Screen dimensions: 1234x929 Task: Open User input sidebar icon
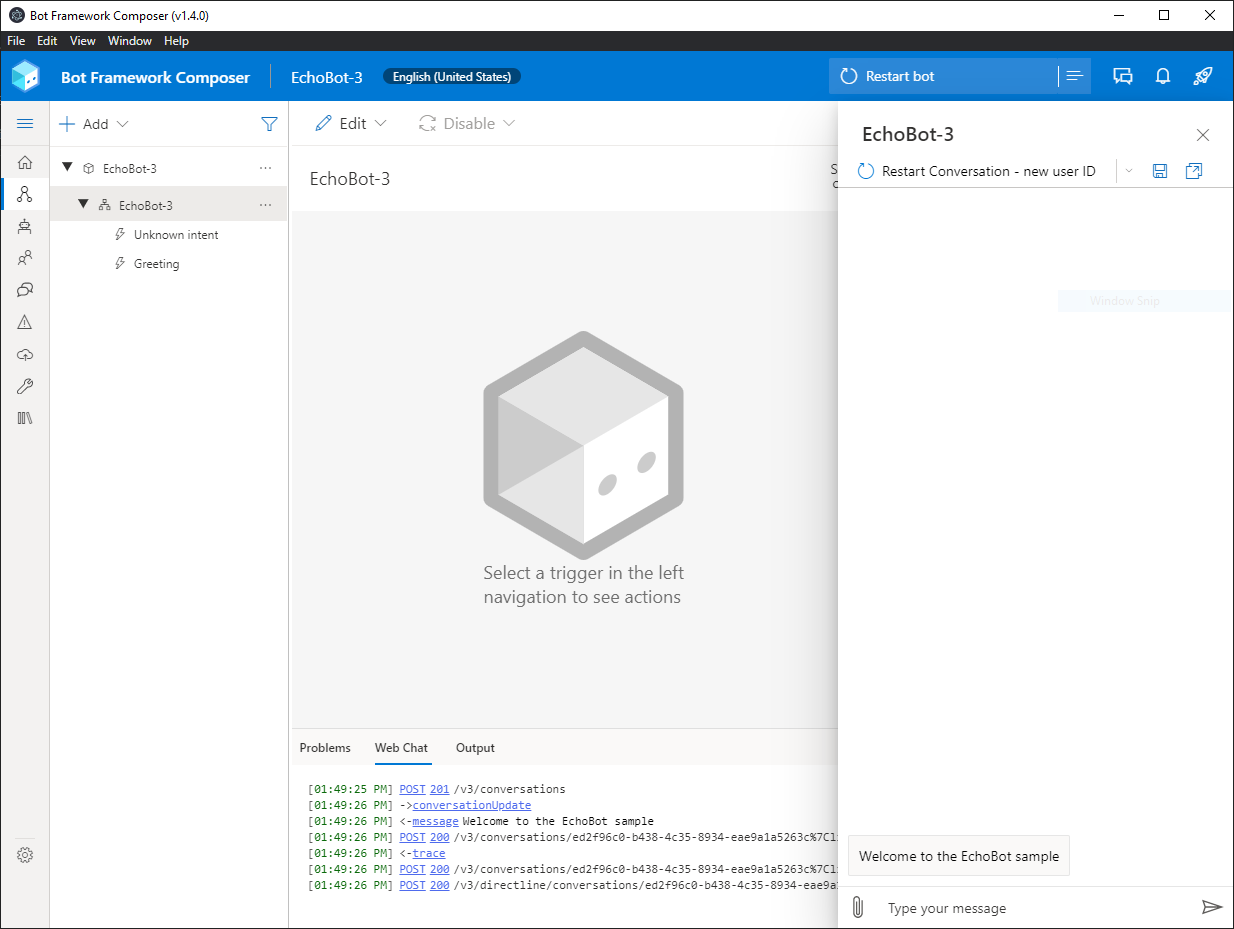[x=25, y=258]
